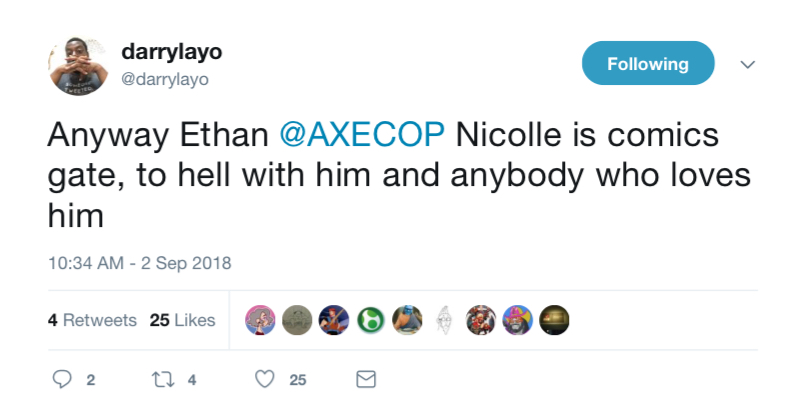This screenshot has width=802, height=413.
Task: Open the darrylayo display name
Action: [x=171, y=52]
